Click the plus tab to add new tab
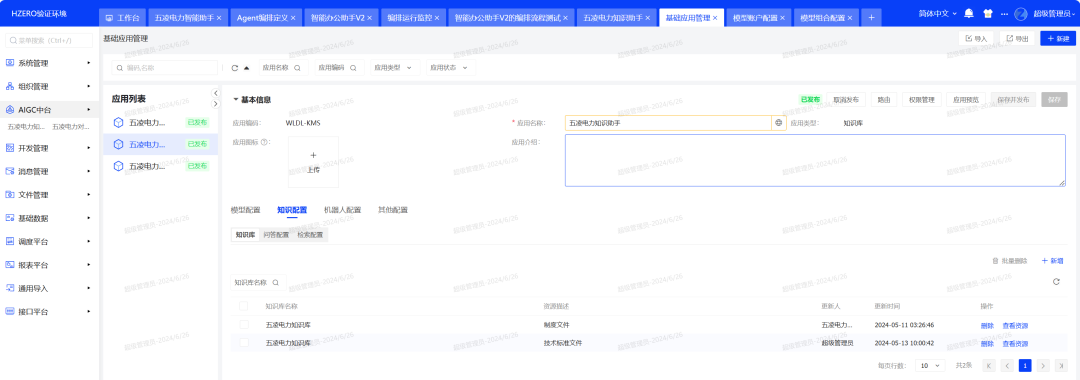 click(871, 18)
